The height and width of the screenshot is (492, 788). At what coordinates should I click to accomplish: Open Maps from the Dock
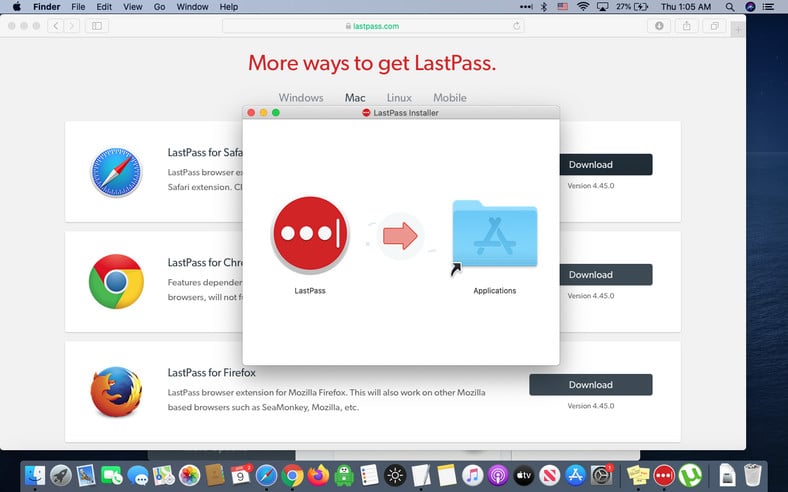pos(163,475)
